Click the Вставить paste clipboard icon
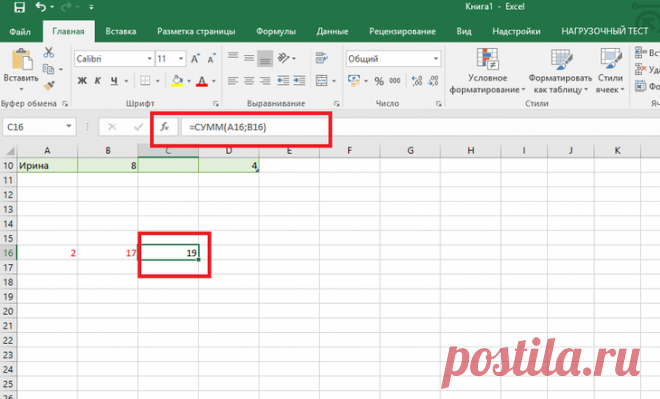The height and width of the screenshot is (399, 660). [x=21, y=59]
